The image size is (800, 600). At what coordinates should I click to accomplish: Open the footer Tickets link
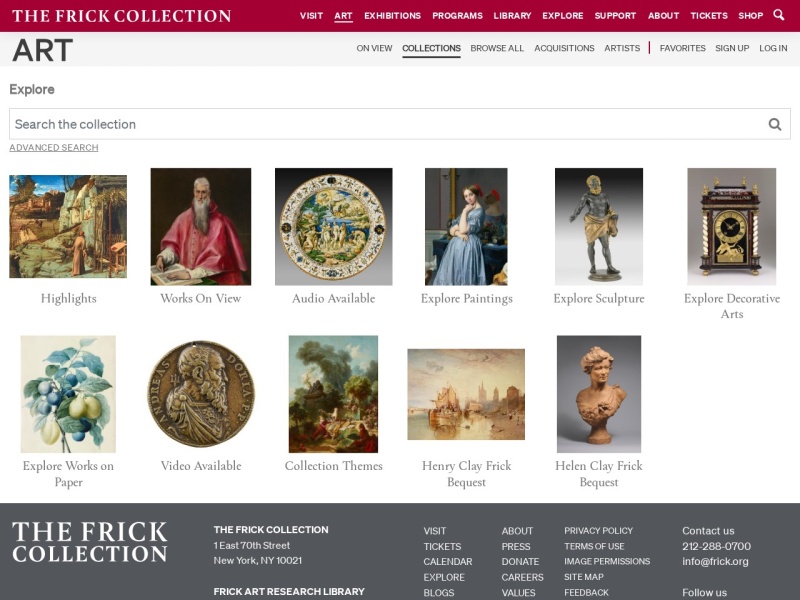pyautogui.click(x=442, y=546)
